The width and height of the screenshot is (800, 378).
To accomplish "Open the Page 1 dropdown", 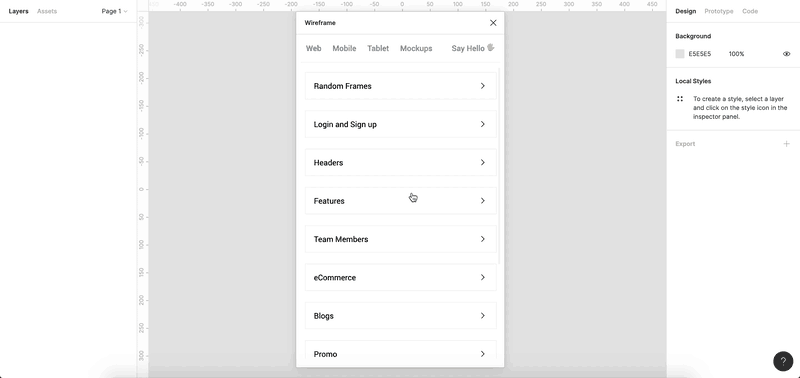I will tap(114, 11).
